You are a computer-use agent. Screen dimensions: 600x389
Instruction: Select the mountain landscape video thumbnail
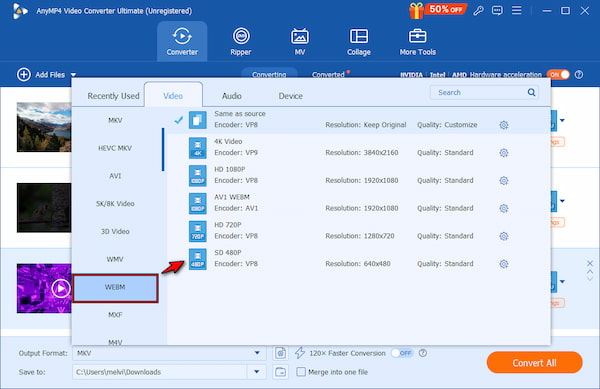tap(44, 127)
